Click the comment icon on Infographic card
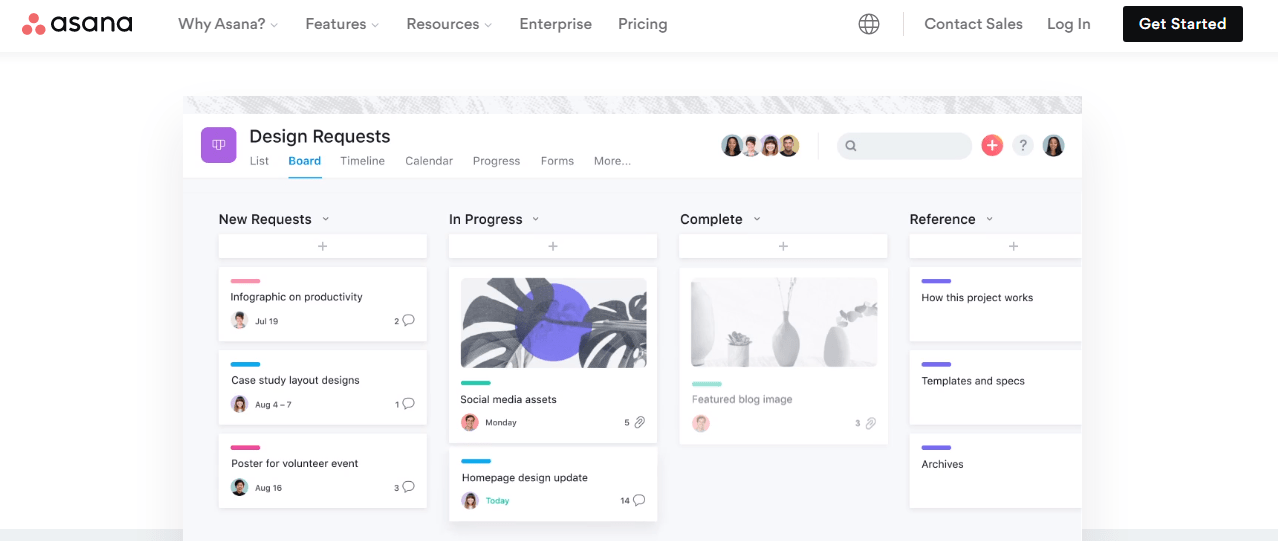 [408, 321]
